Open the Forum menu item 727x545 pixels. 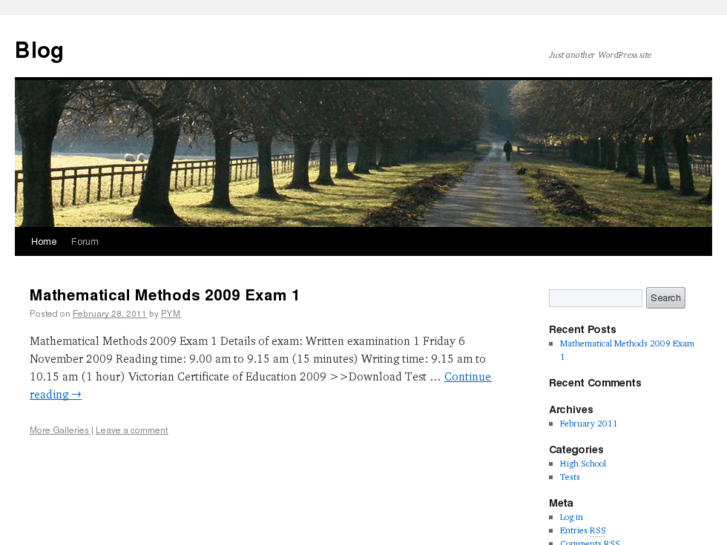pos(84,242)
